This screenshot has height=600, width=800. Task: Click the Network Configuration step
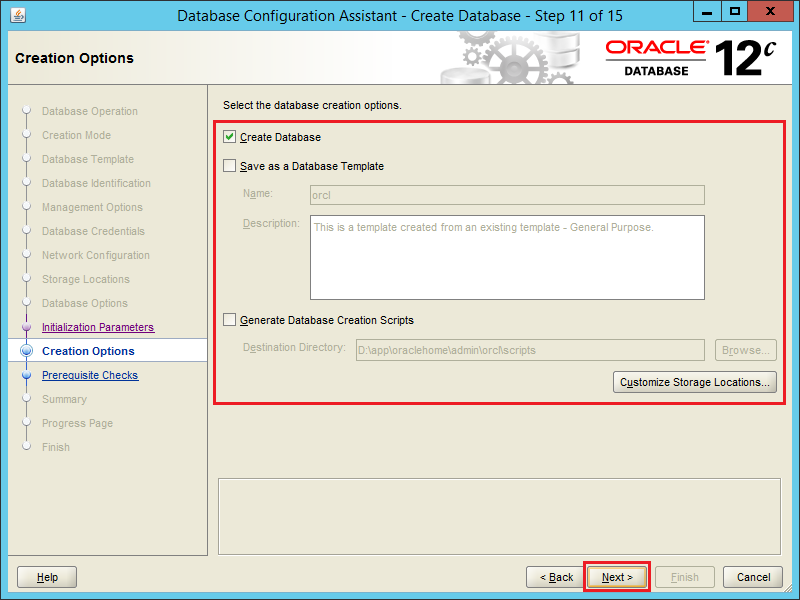pos(96,255)
